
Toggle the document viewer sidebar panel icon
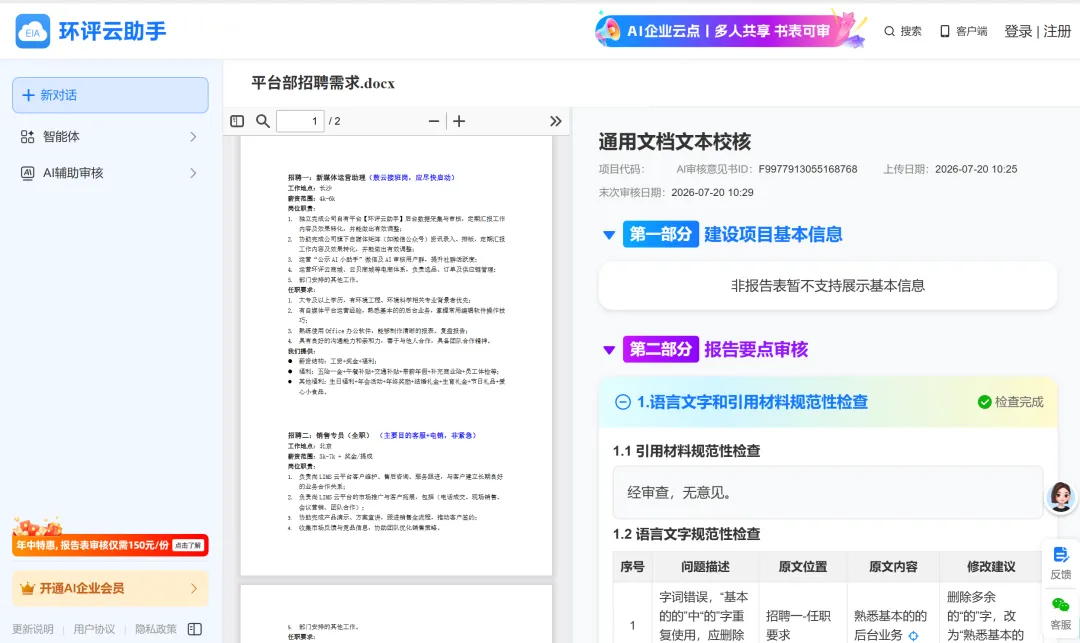pos(237,121)
